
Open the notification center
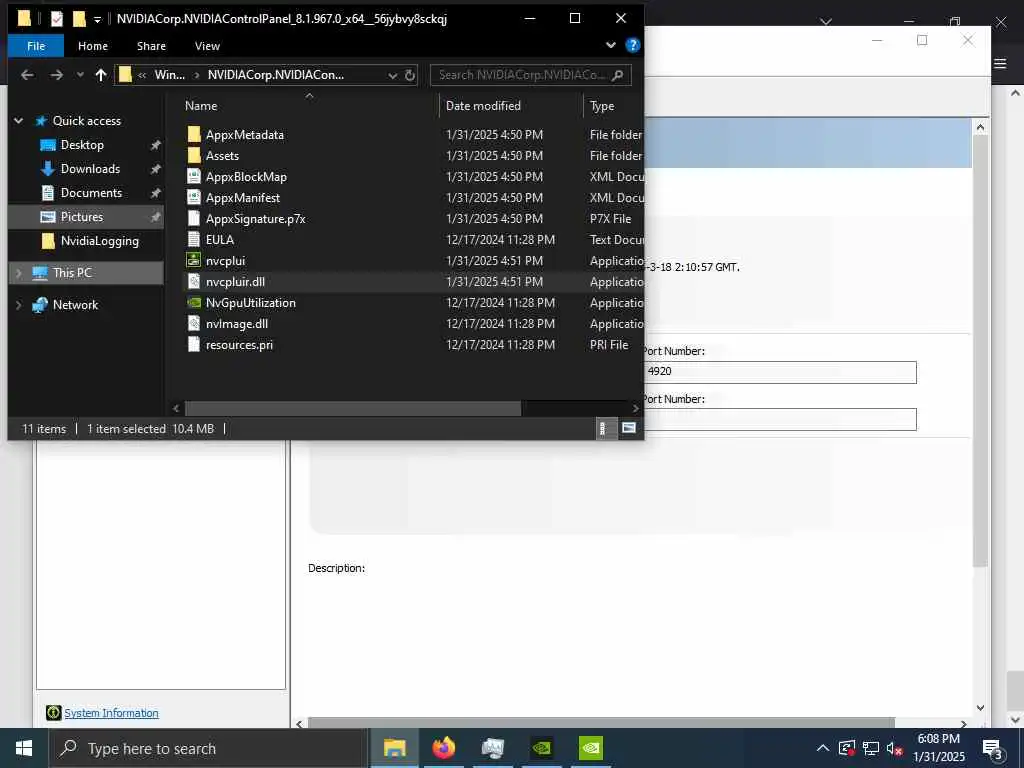click(993, 748)
